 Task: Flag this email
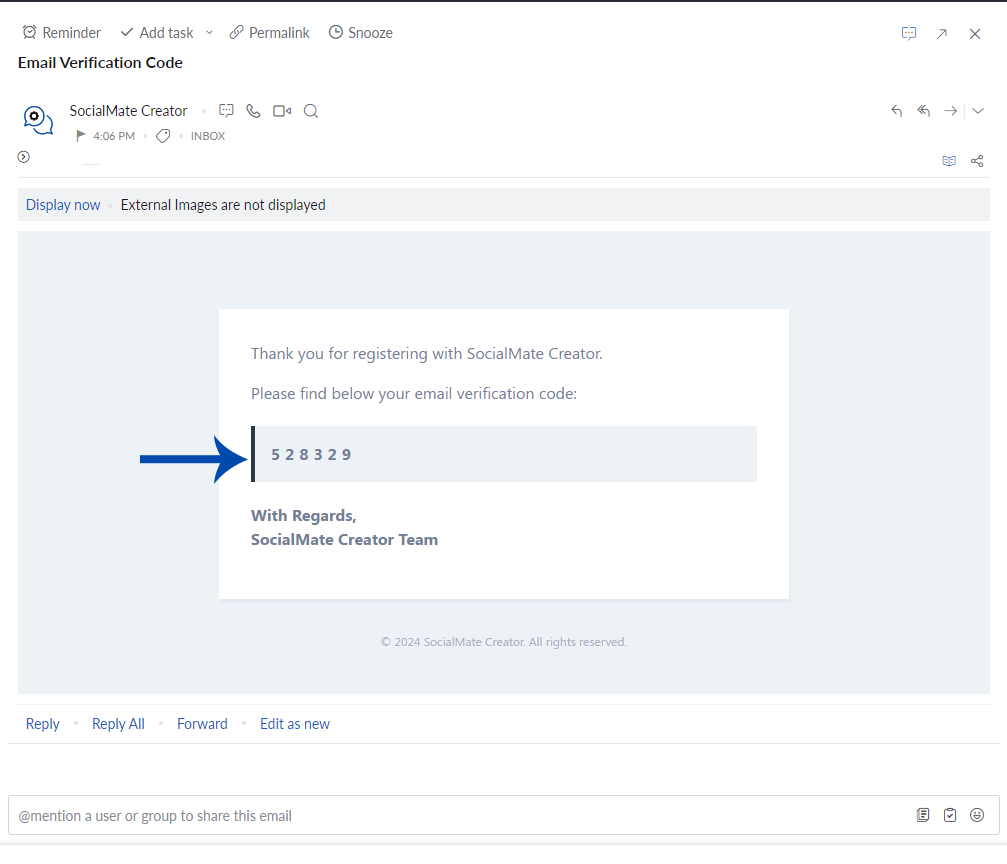[80, 136]
